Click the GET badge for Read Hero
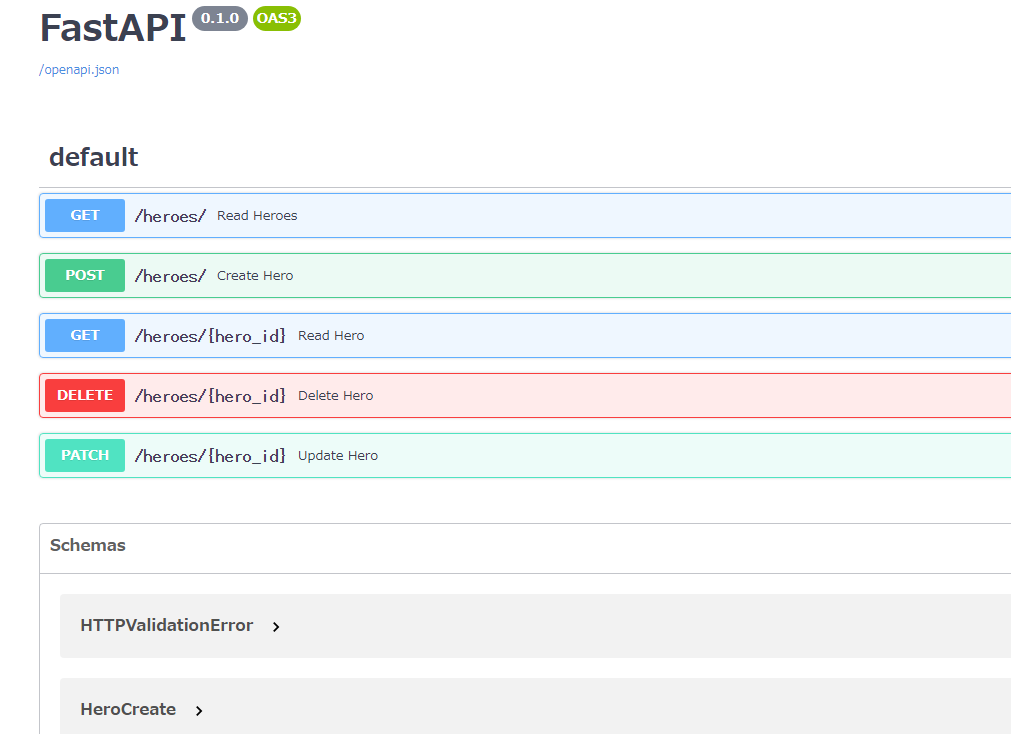 click(x=84, y=335)
